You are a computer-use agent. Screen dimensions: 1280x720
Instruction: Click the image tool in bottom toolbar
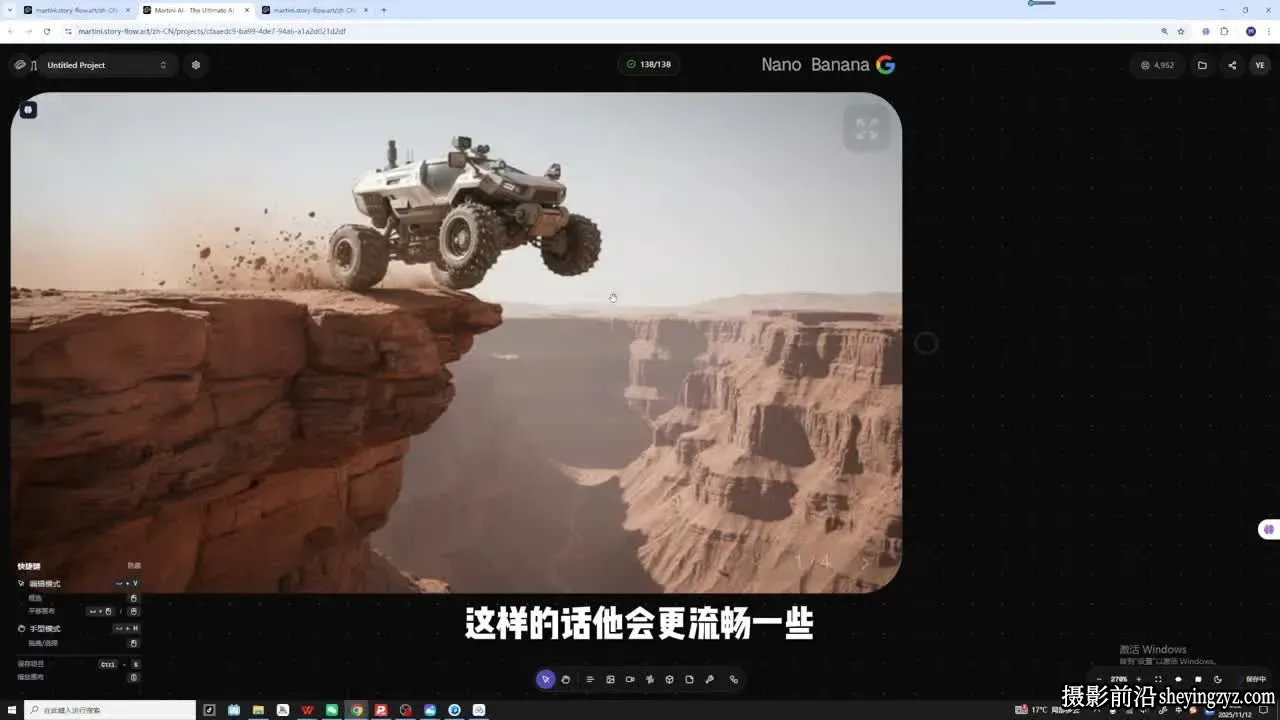click(610, 679)
